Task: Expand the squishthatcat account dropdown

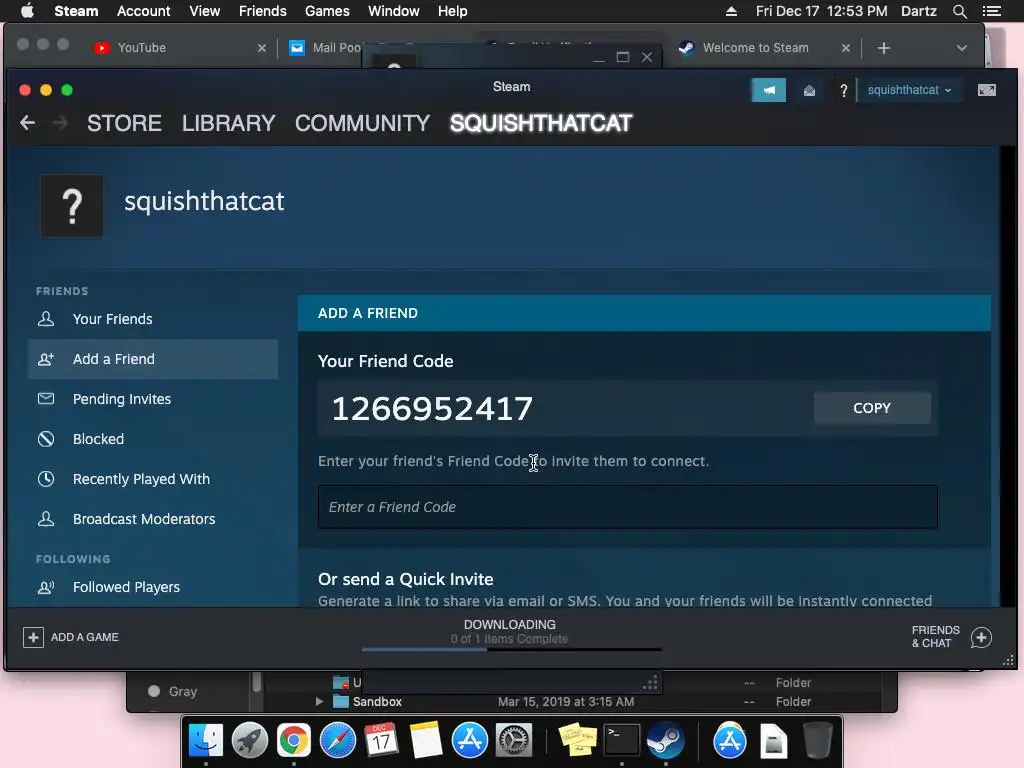Action: 909,90
